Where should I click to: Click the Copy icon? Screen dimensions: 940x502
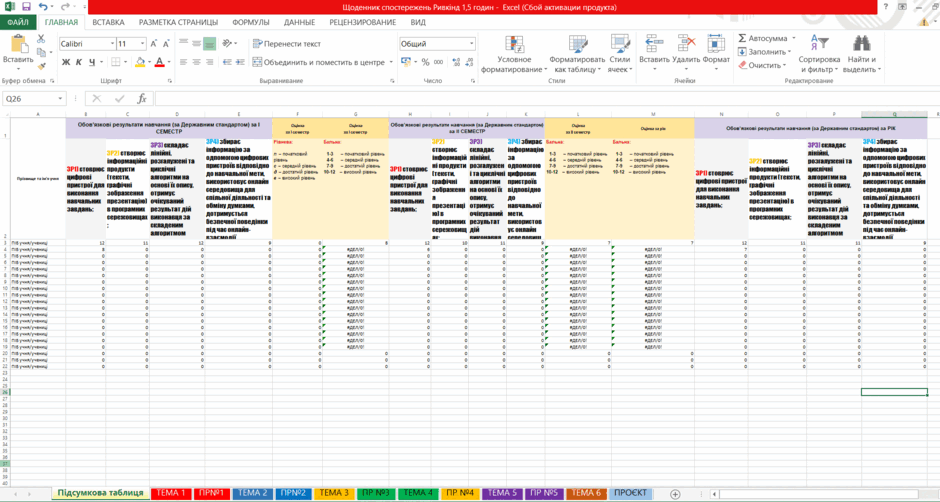click(41, 53)
